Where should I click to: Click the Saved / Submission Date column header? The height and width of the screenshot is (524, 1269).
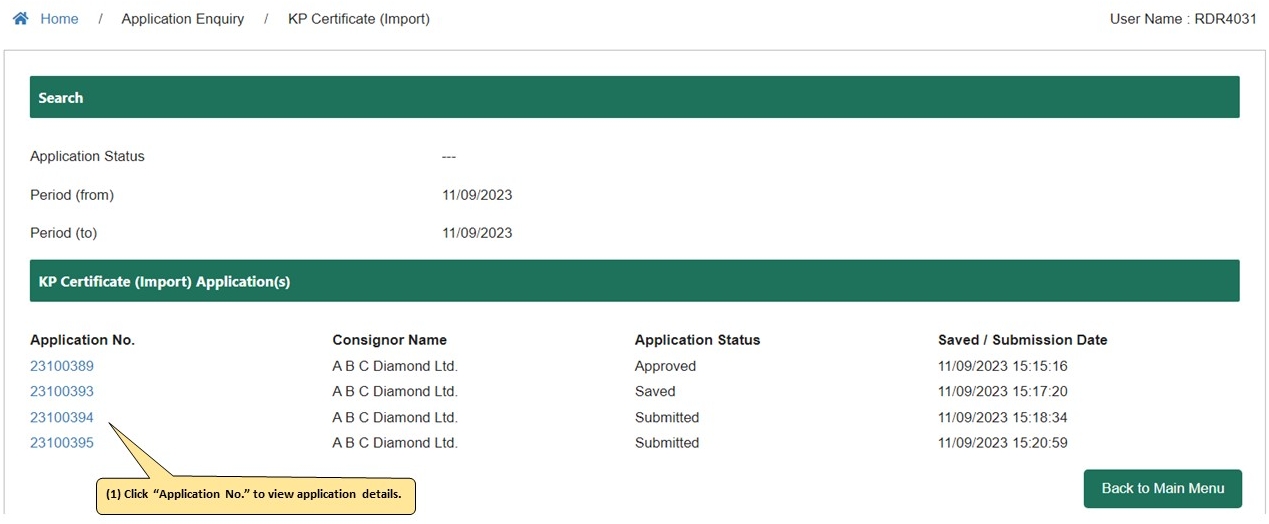1023,340
